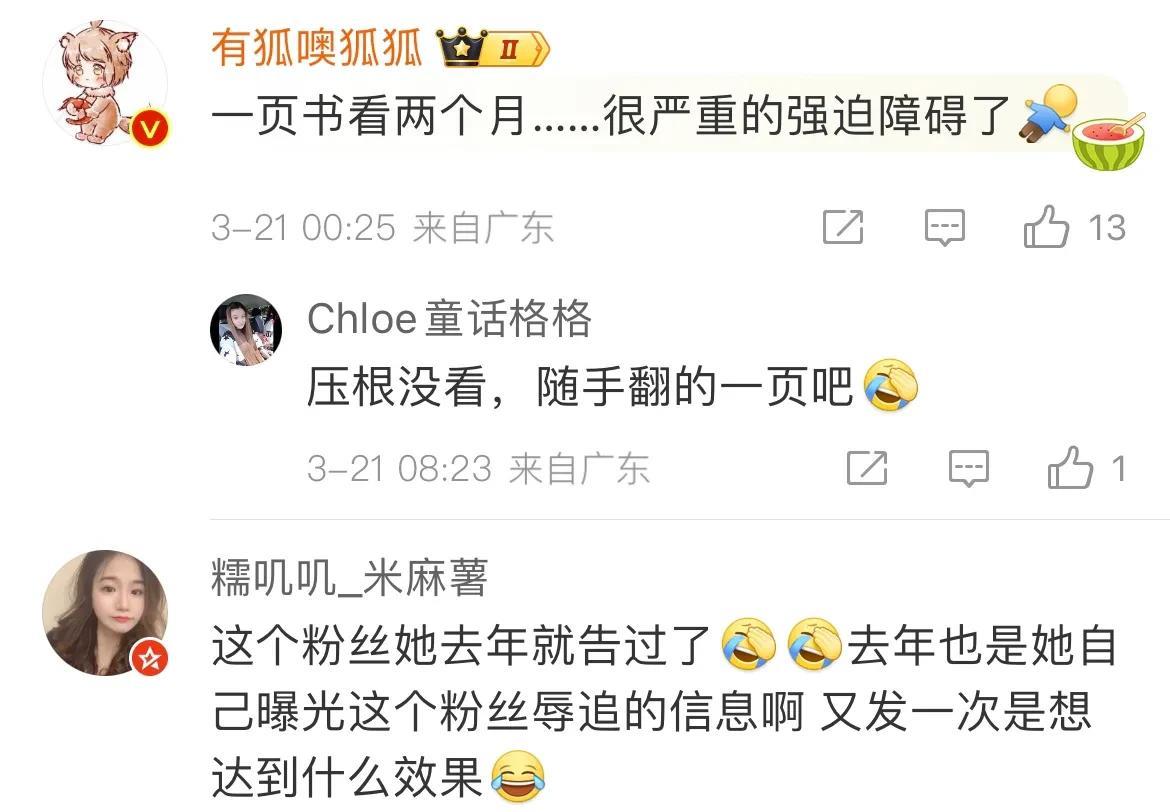Like the reply by Chloe童话格格
This screenshot has width=1170, height=812.
[x=1071, y=468]
